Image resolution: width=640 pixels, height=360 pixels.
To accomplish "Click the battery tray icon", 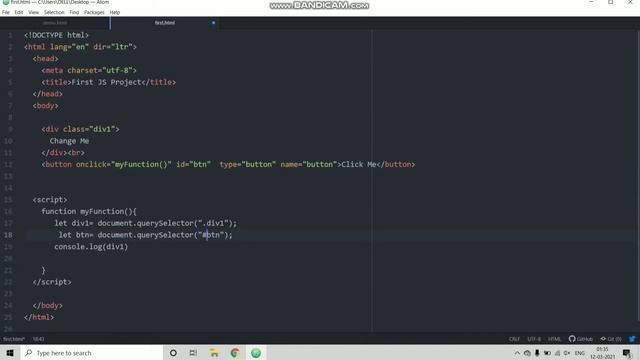I will point(547,353).
